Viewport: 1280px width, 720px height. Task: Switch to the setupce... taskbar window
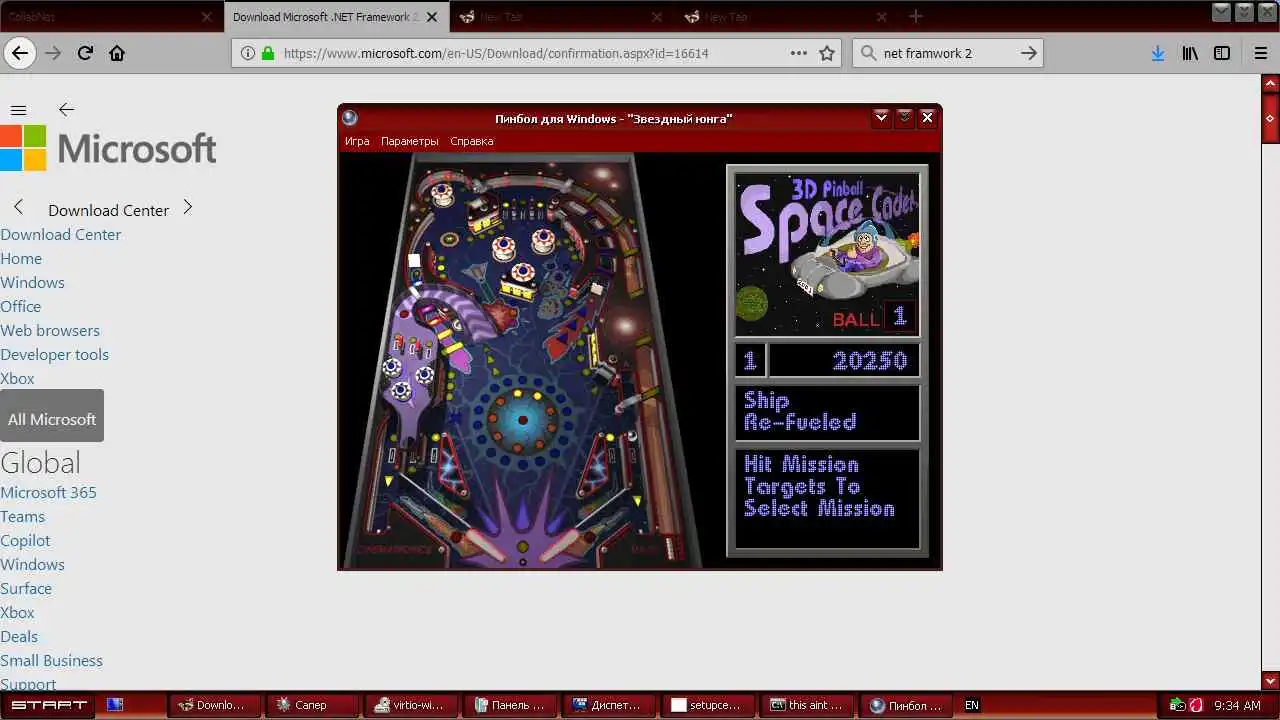pos(708,705)
